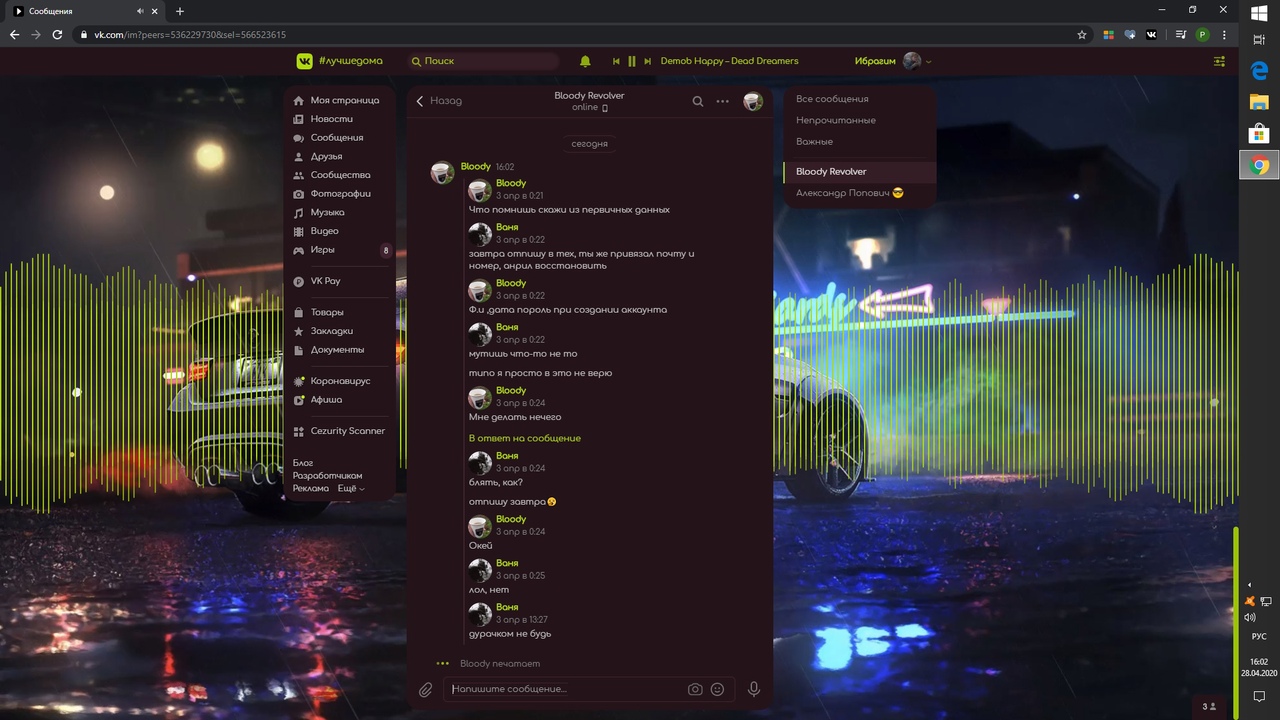Screen dimensions: 1280x720
Task: Bookmark this page with the star icon
Action: 1082,34
